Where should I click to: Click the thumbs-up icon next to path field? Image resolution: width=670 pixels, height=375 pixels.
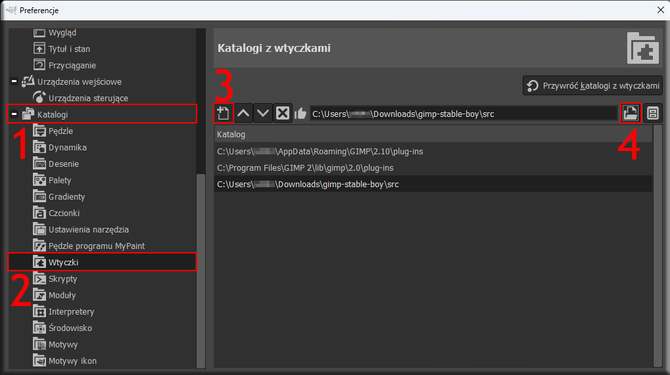(x=300, y=114)
